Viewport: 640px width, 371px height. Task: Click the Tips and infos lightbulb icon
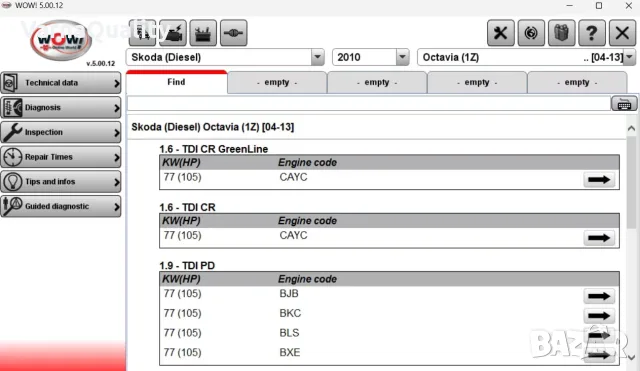pos(12,182)
